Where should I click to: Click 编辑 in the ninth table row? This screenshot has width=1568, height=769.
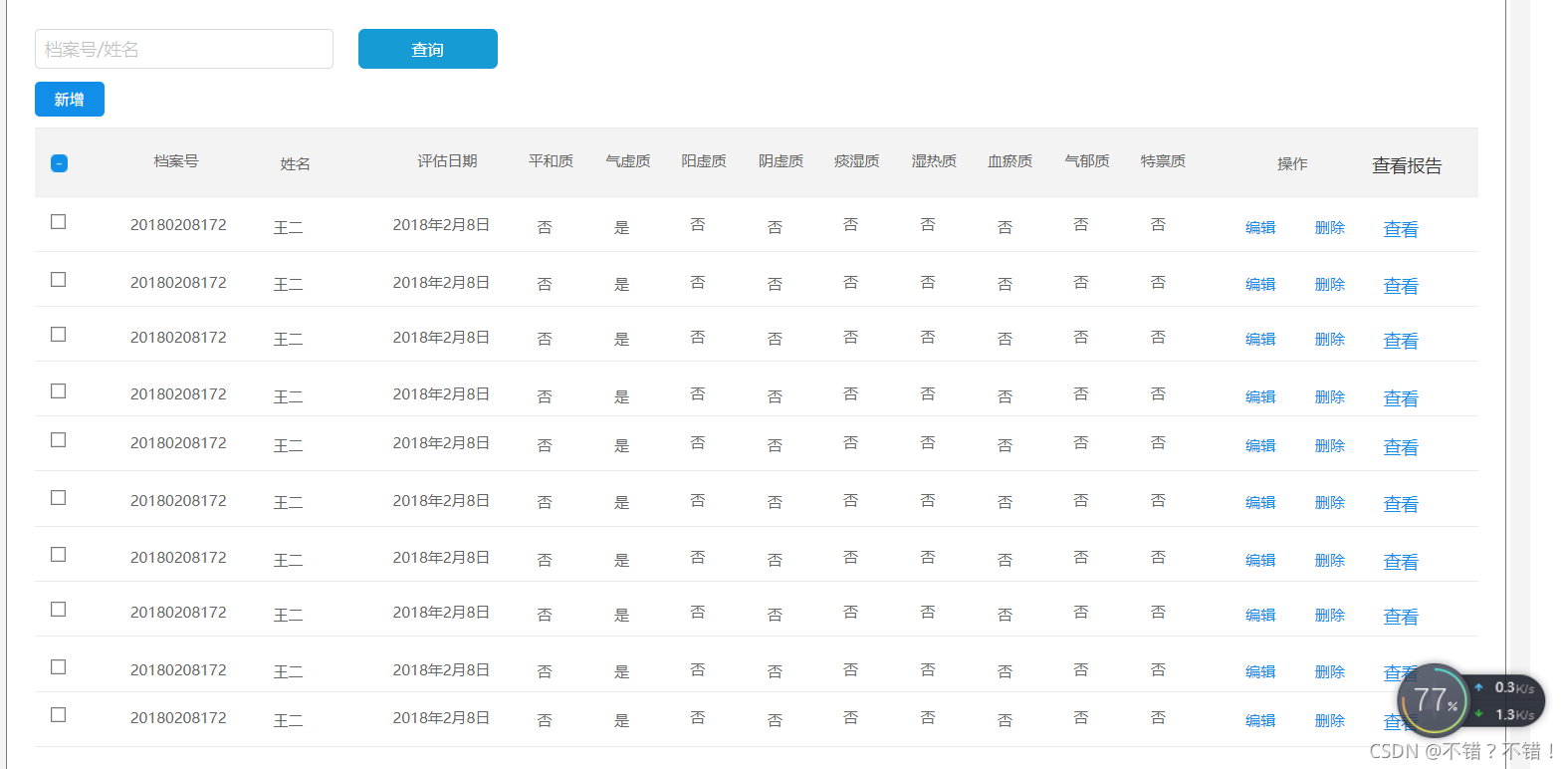click(x=1260, y=671)
